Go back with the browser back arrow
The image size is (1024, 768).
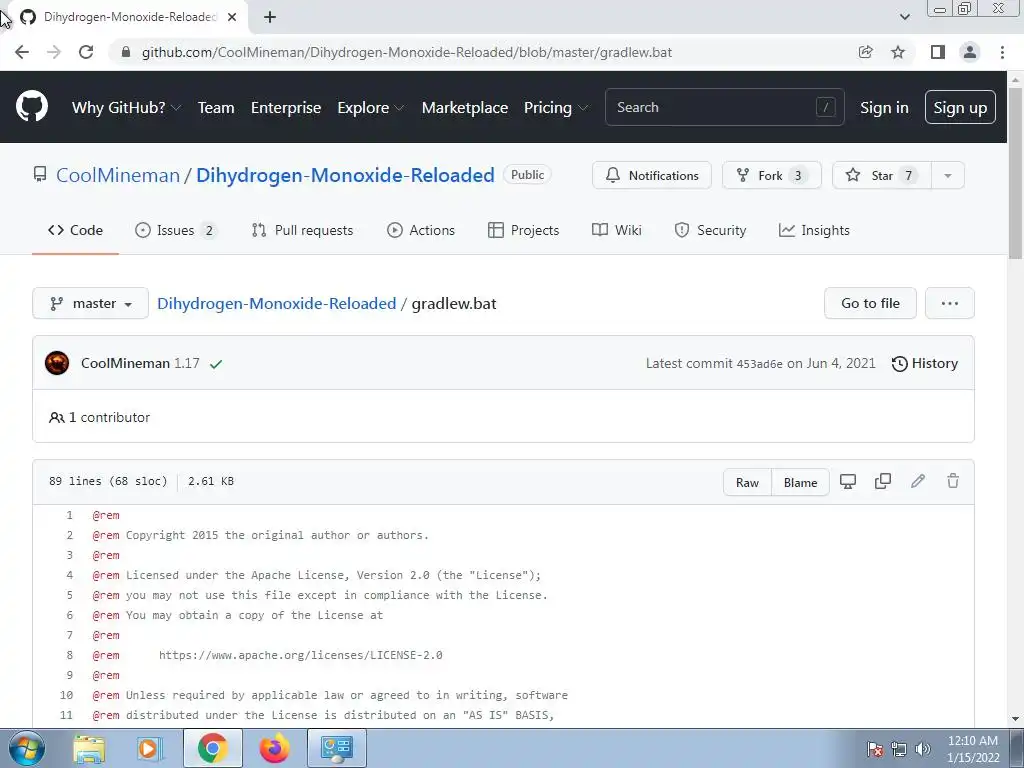point(22,52)
